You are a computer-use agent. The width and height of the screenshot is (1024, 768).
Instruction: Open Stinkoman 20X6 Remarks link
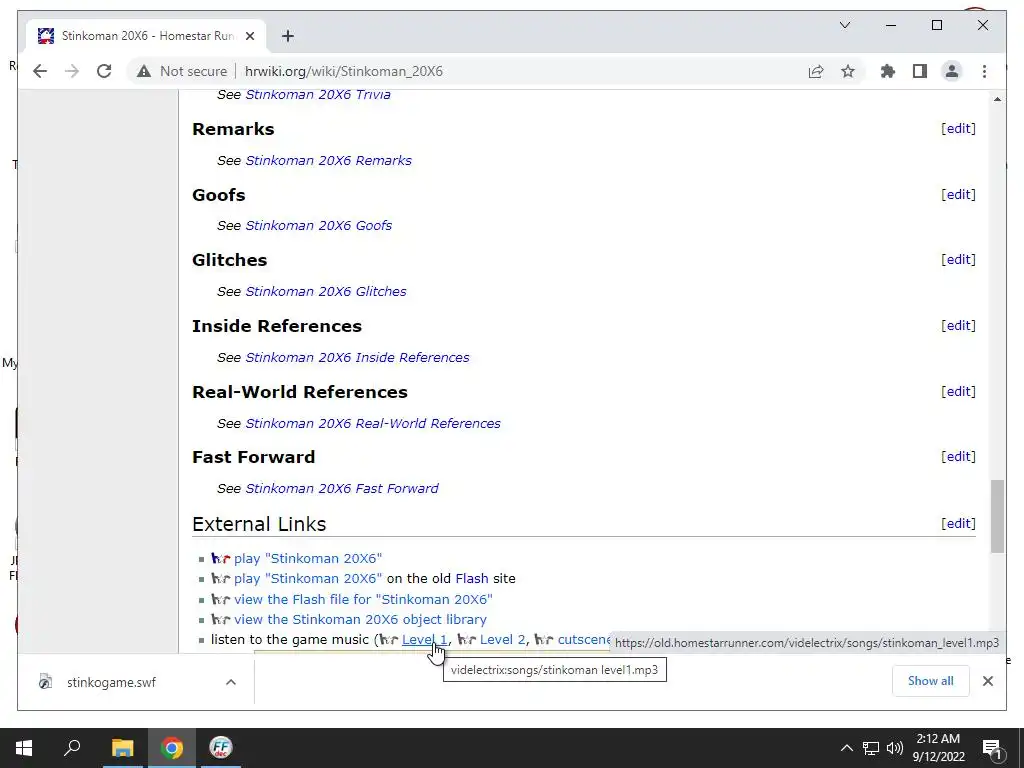pyautogui.click(x=328, y=161)
